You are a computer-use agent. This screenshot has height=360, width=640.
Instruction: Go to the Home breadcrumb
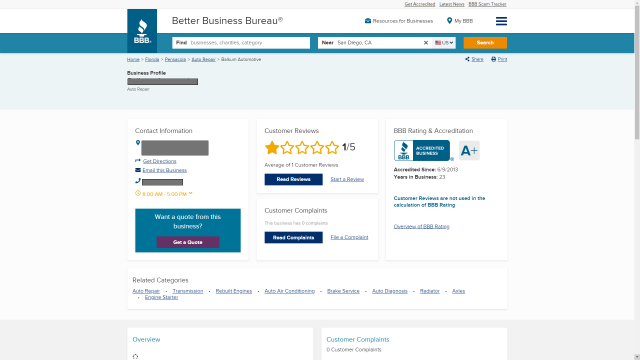coord(133,60)
